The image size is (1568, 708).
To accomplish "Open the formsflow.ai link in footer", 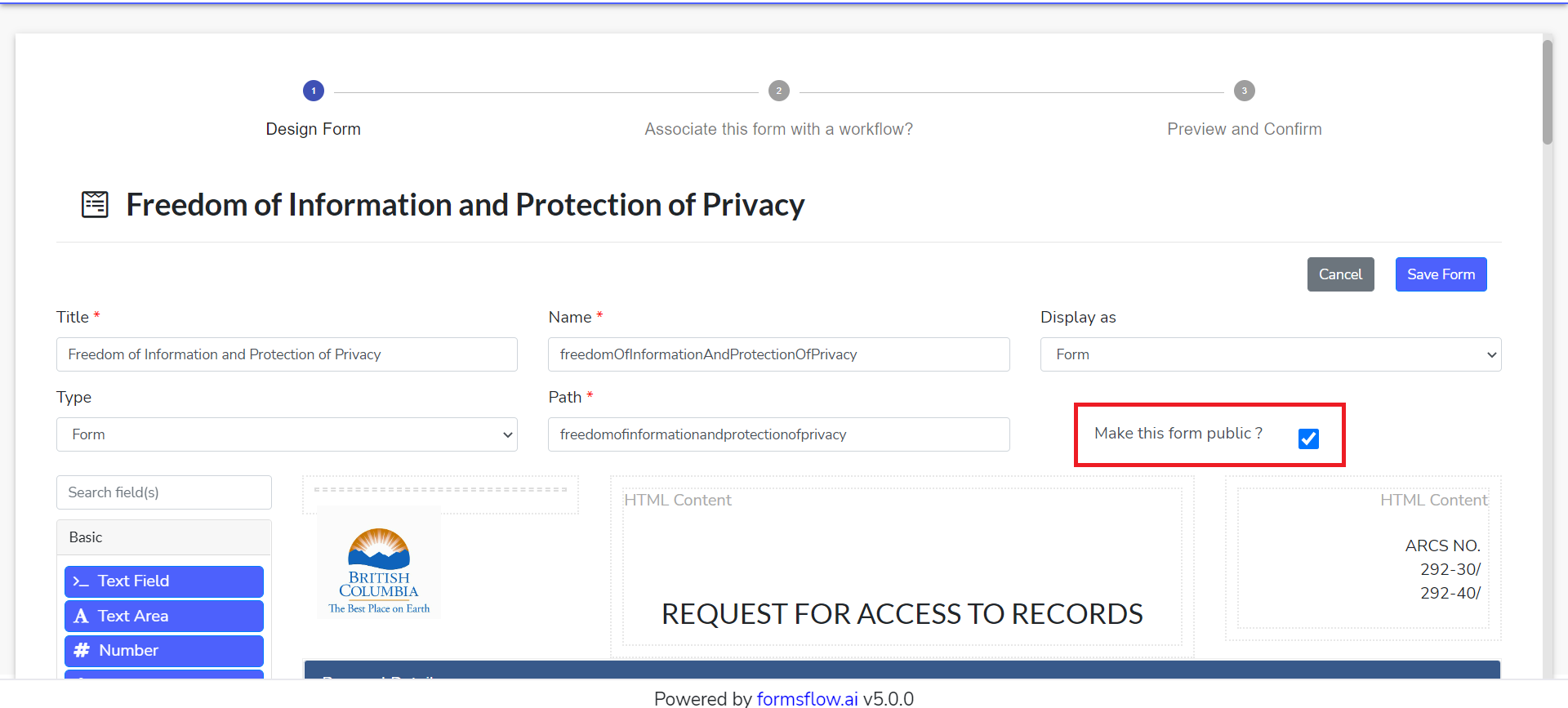I will pyautogui.click(x=808, y=698).
